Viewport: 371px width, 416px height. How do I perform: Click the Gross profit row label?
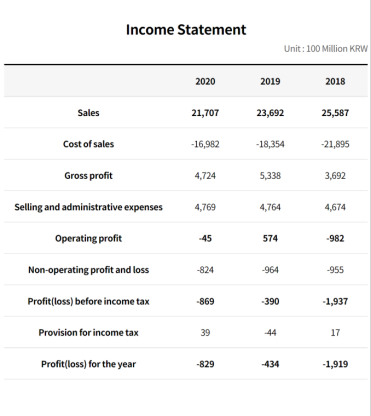(88, 176)
